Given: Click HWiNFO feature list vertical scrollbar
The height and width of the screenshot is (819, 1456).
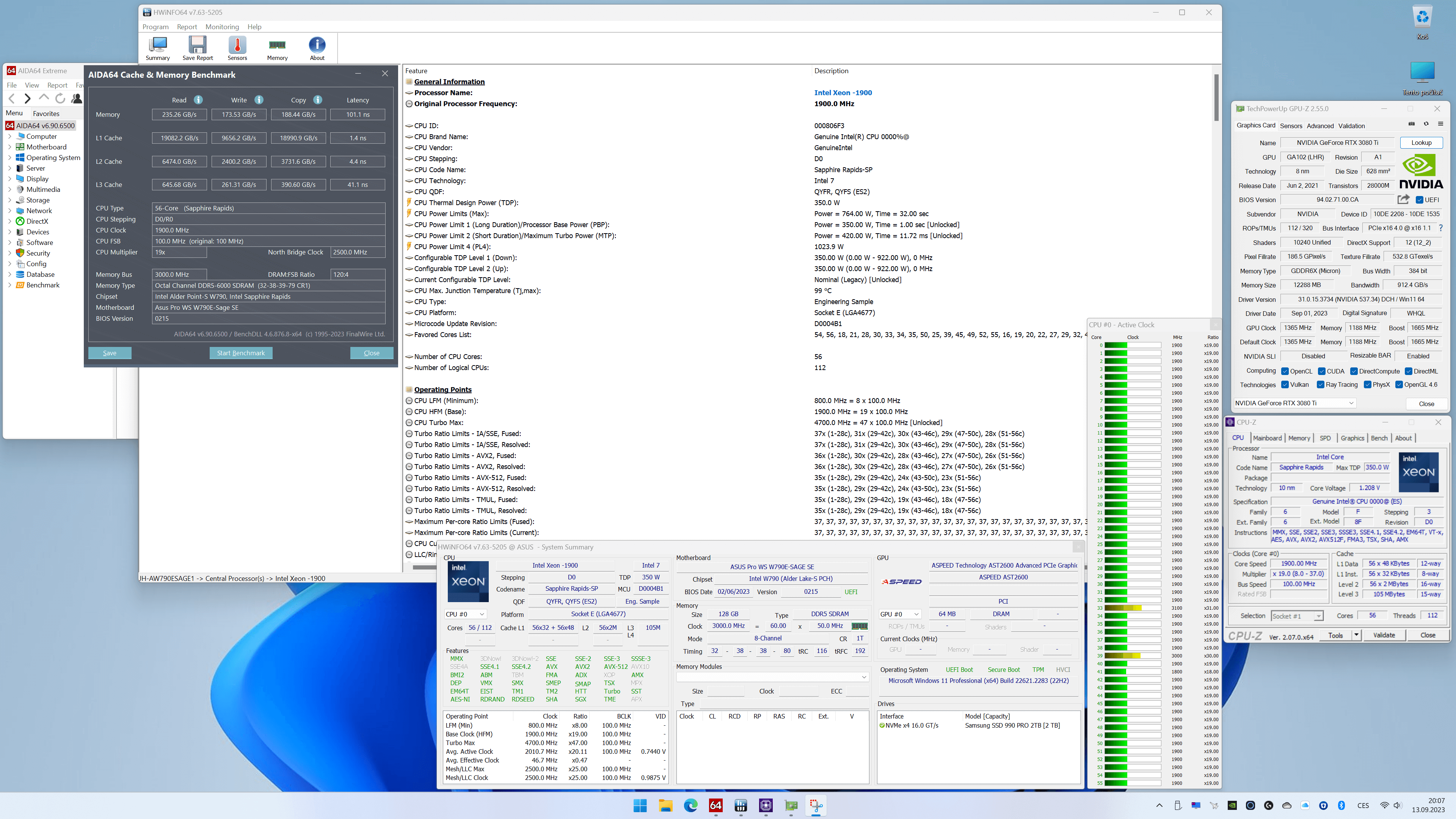Looking at the screenshot, I should pos(1216,97).
